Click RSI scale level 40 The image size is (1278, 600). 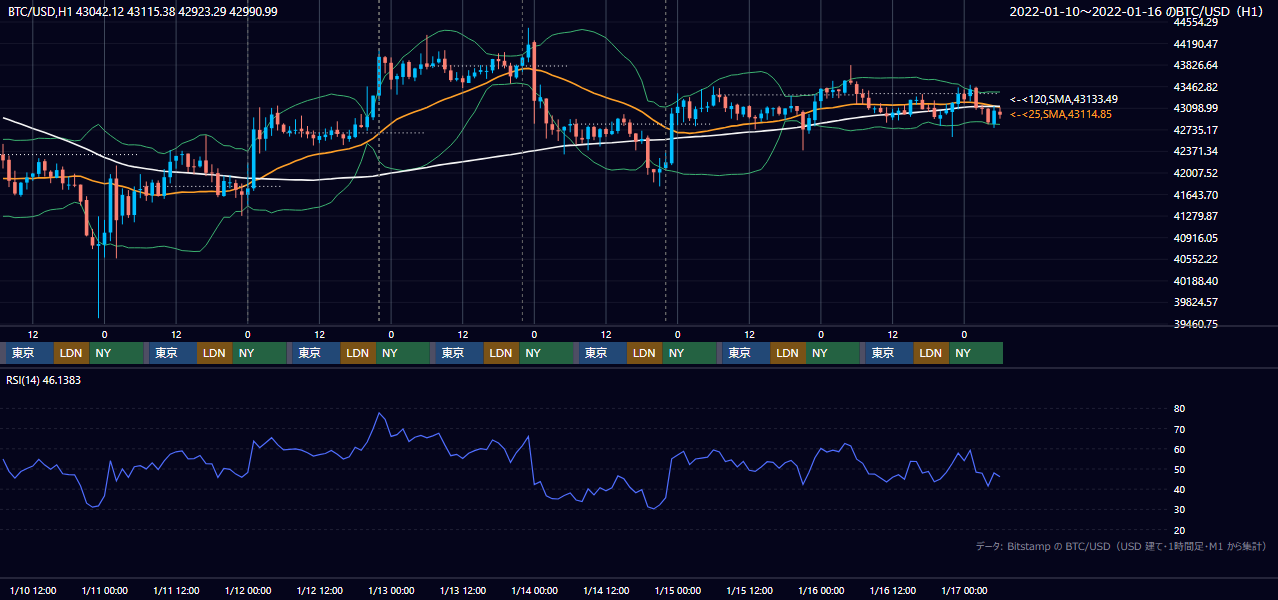click(1180, 489)
